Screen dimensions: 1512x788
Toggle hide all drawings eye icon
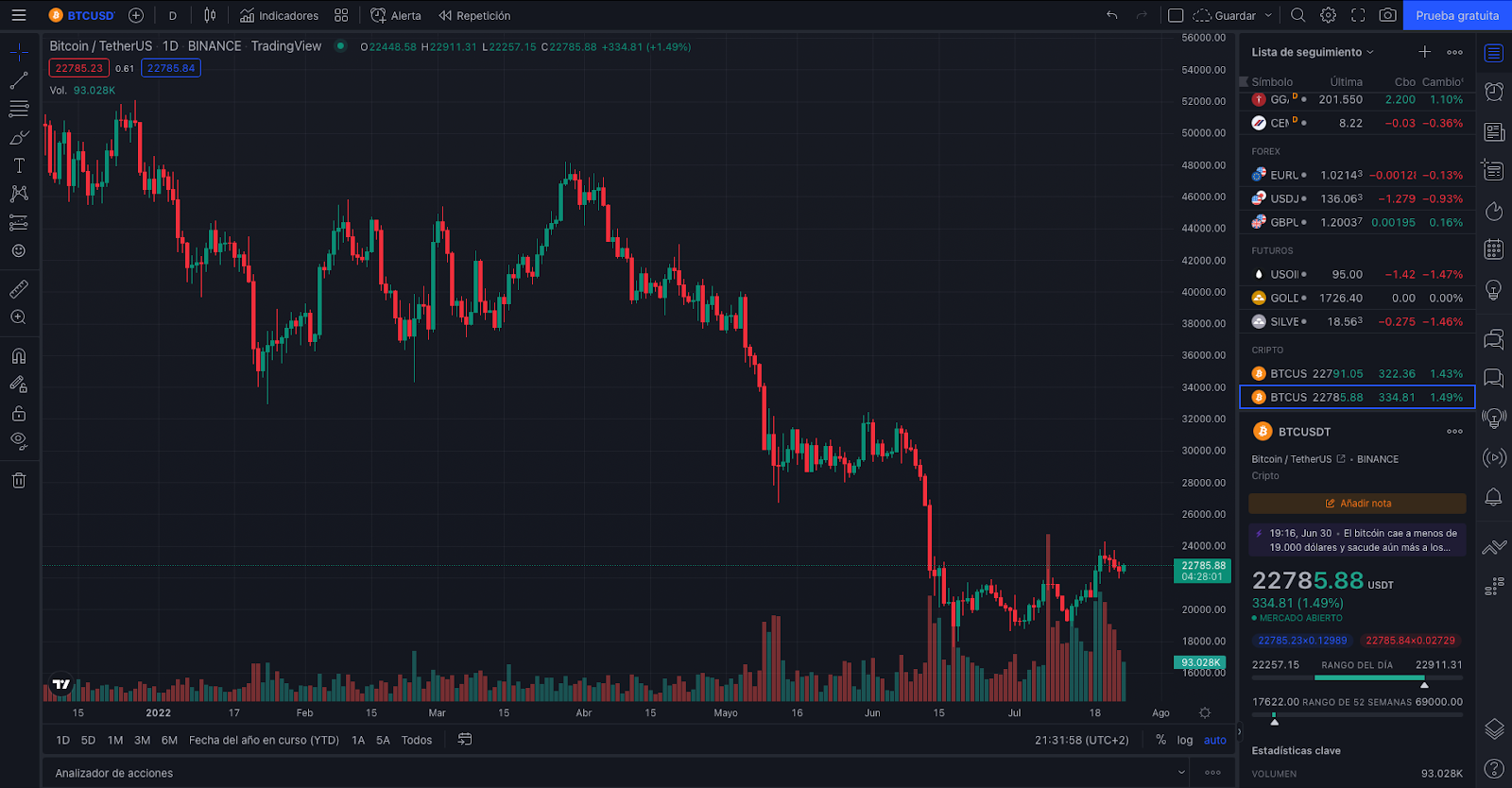[x=19, y=440]
